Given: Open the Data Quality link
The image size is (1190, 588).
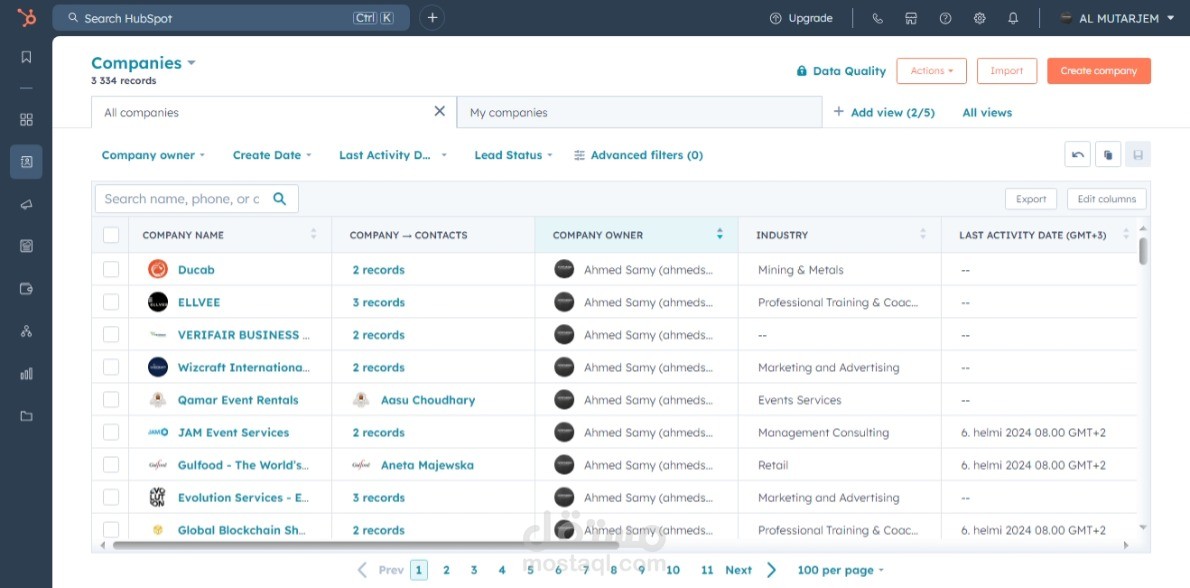Looking at the screenshot, I should tap(841, 71).
